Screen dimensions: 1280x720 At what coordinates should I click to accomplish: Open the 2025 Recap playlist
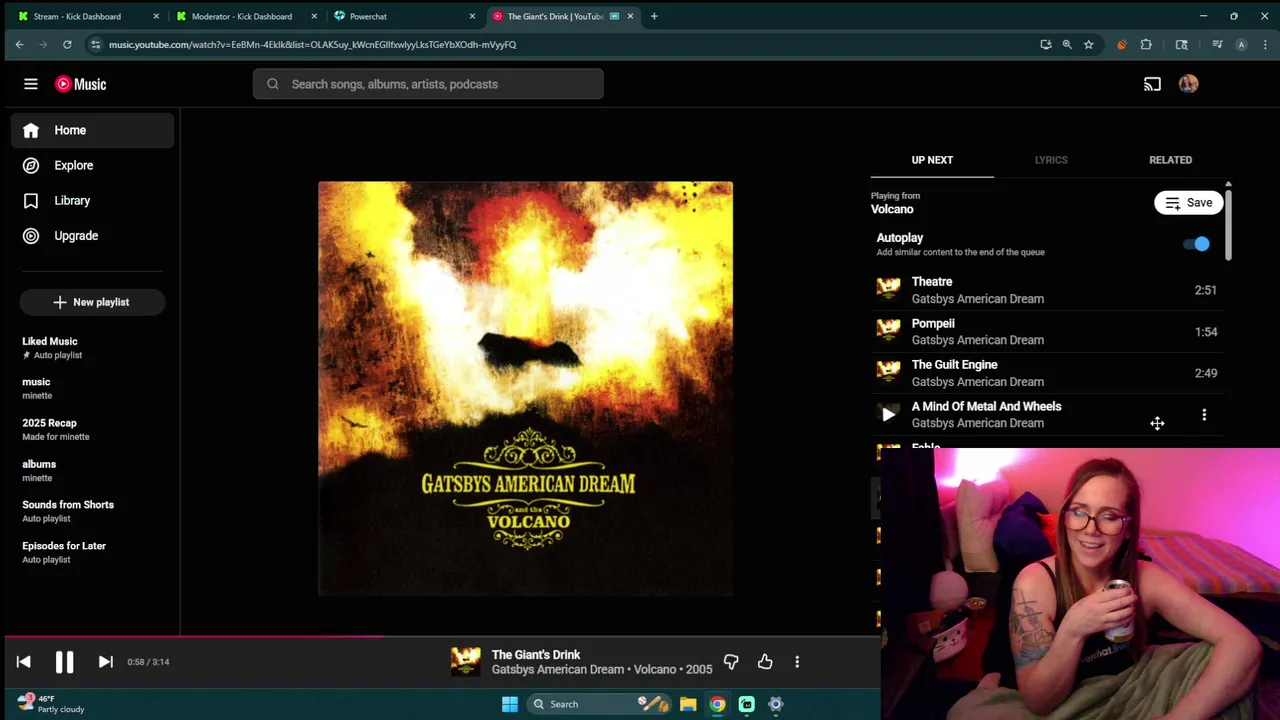[x=92, y=429]
